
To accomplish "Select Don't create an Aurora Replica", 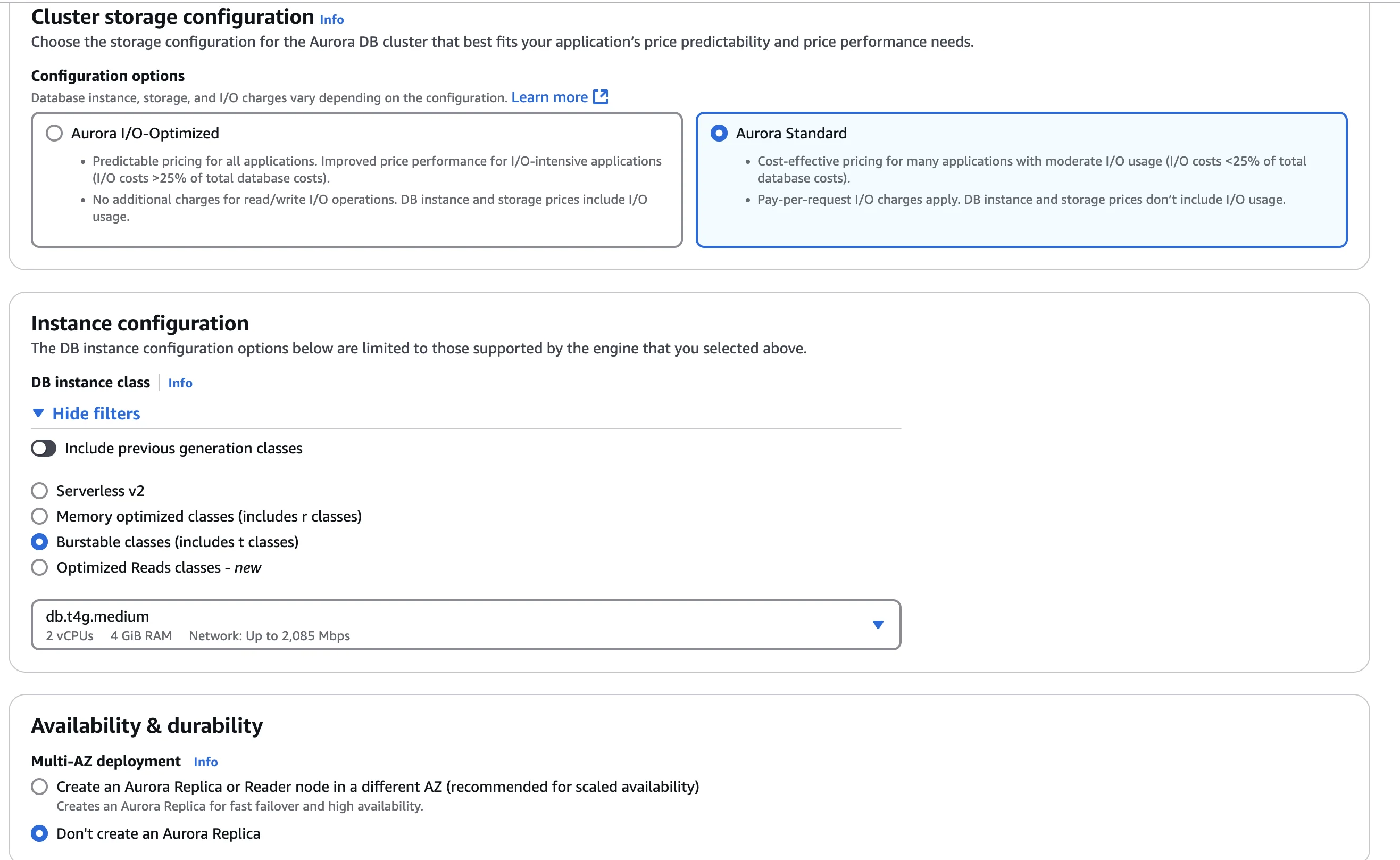I will pos(39,833).
